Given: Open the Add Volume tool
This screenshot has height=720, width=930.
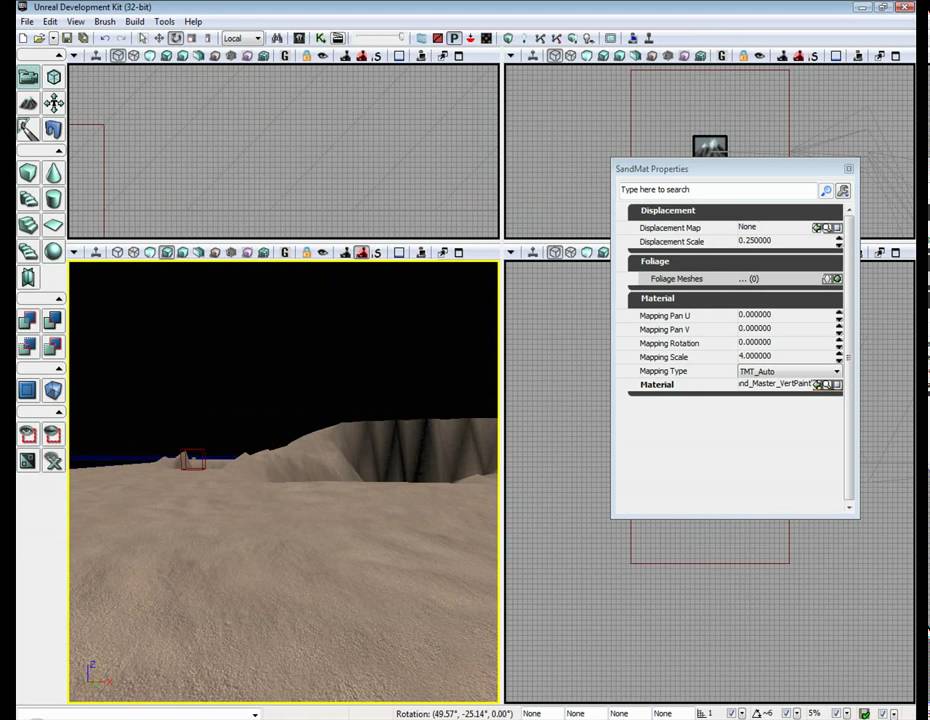Looking at the screenshot, I should (x=54, y=390).
